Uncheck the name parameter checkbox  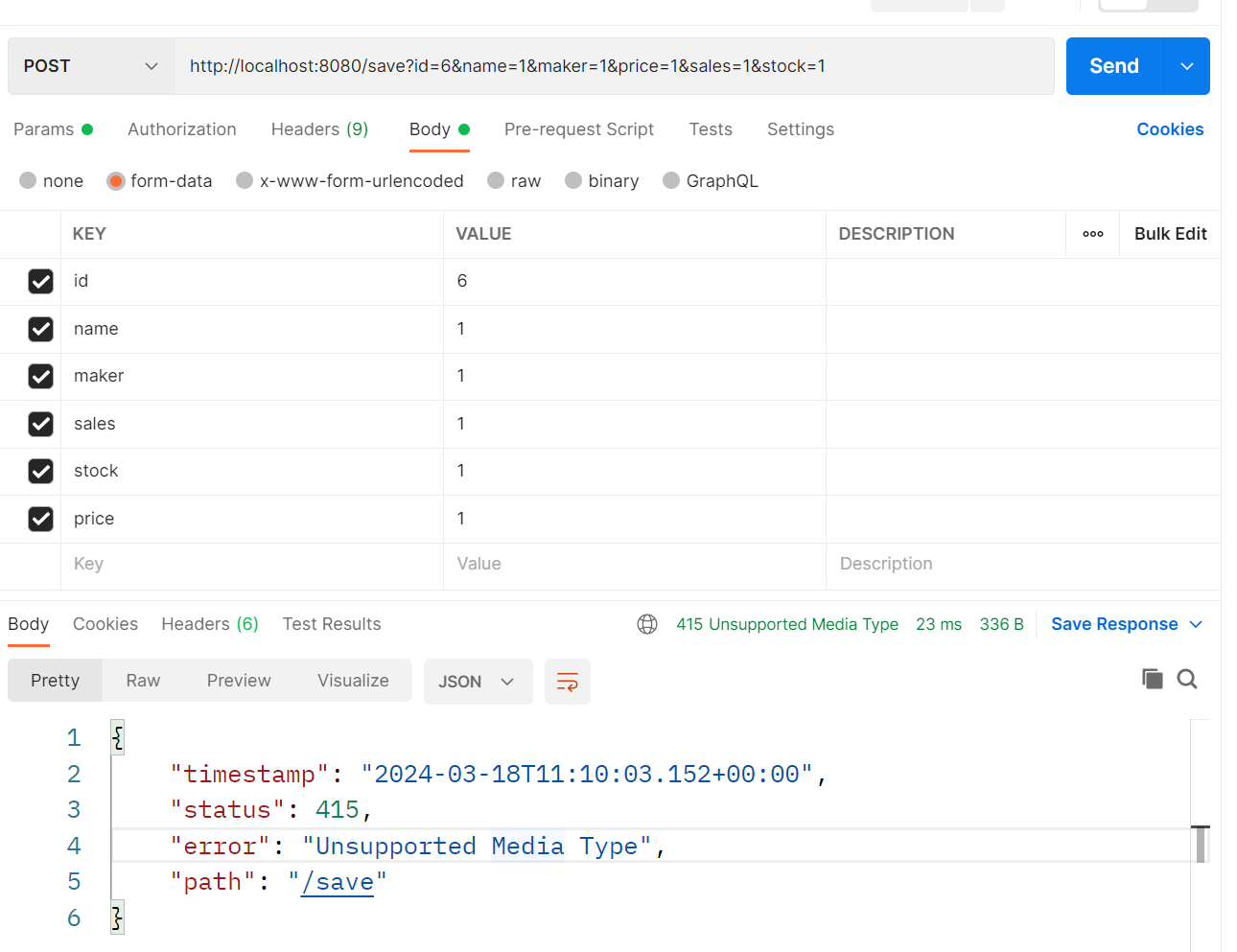tap(40, 329)
